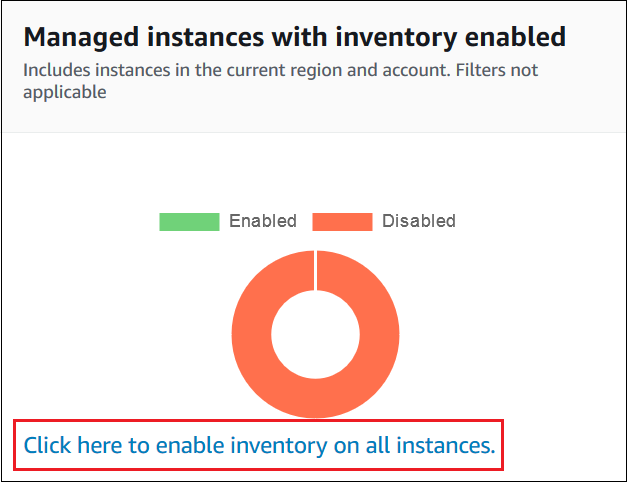
Task: Click the "Enabled" legend label
Action: [x=263, y=221]
